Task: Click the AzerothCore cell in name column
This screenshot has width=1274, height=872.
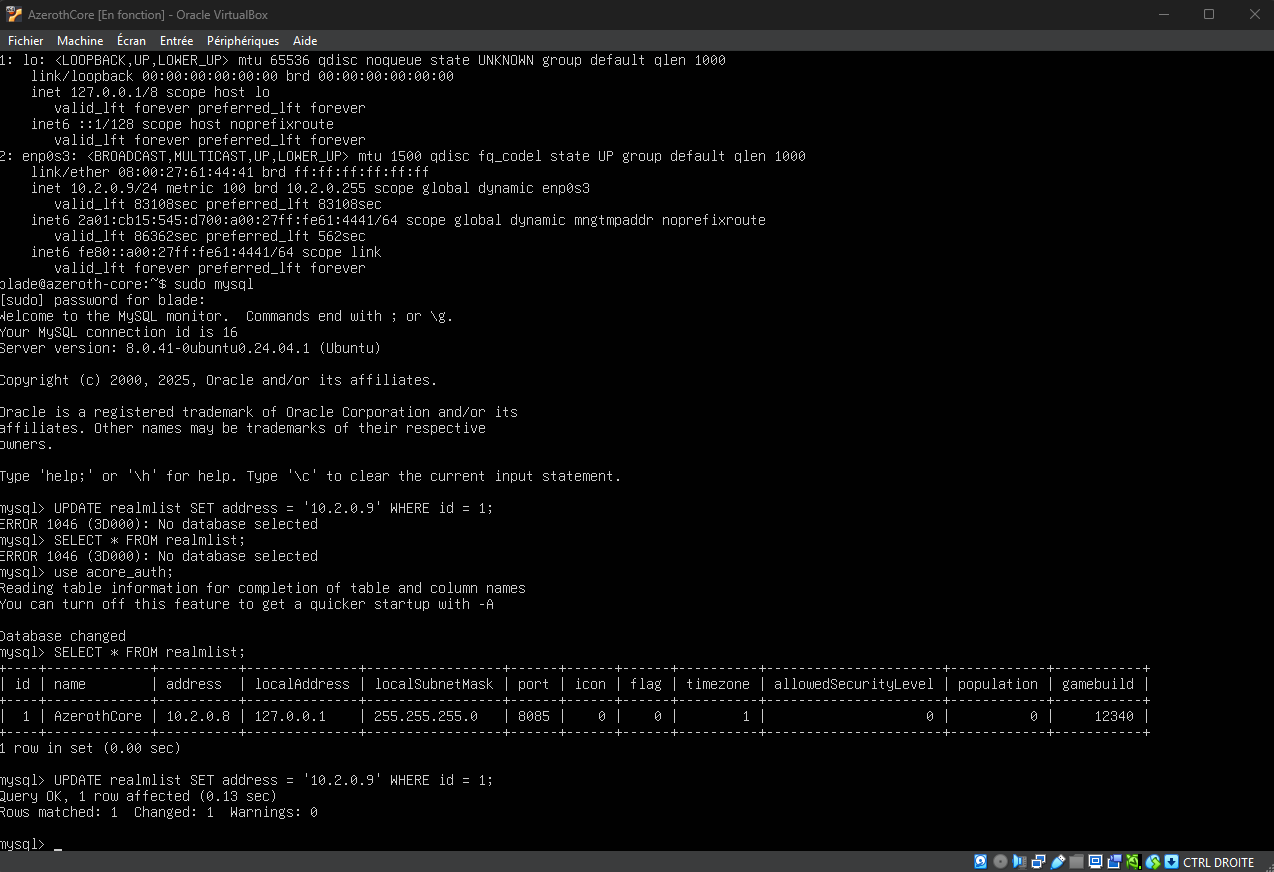Action: pyautogui.click(x=98, y=716)
